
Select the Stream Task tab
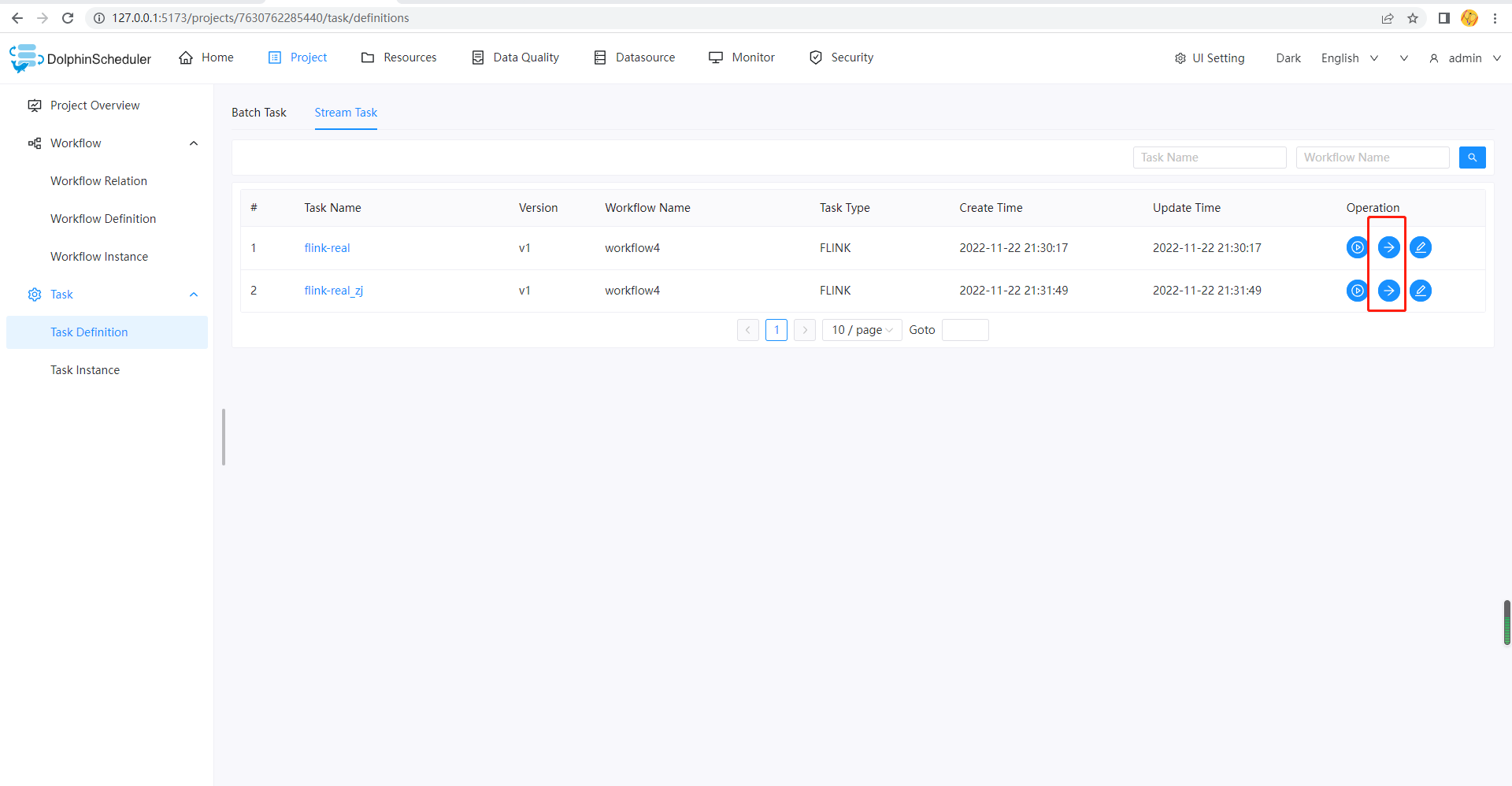[x=346, y=113]
